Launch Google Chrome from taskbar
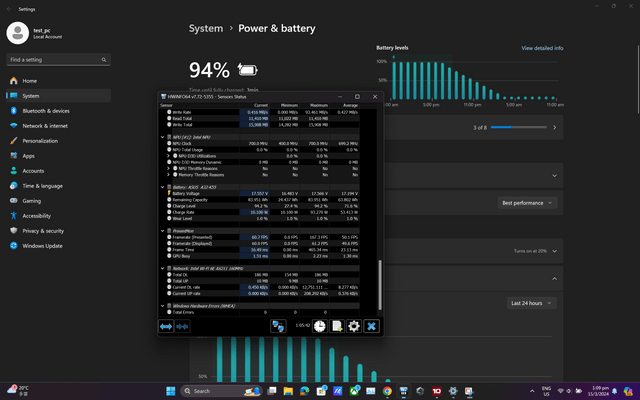The height and width of the screenshot is (400, 640). (387, 391)
